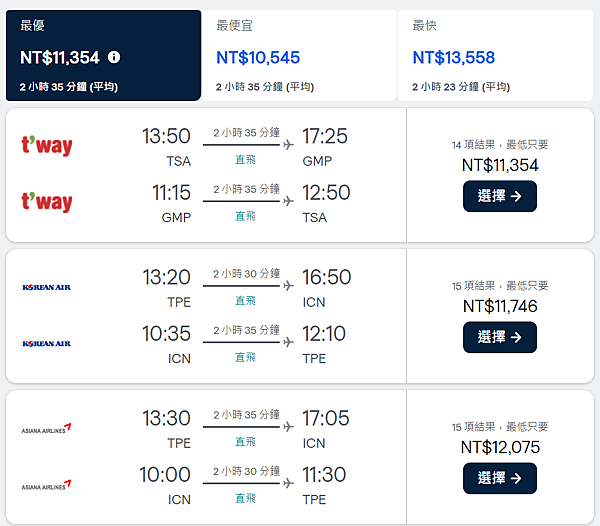
Task: Click the airplane icon on the 10:00 ICN flight
Action: tap(289, 484)
